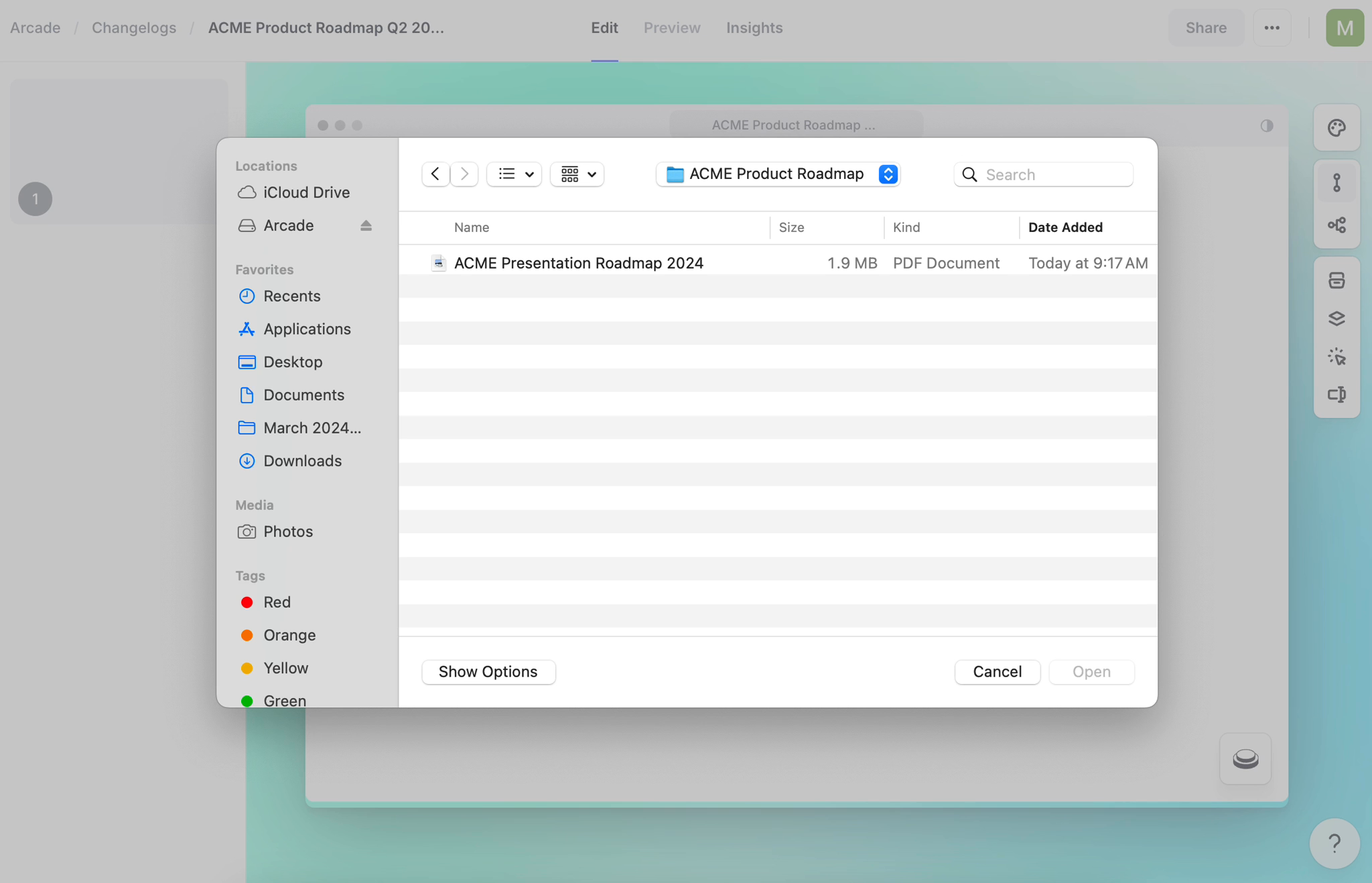1372x883 pixels.
Task: Open the three-dots more menu
Action: (1272, 27)
